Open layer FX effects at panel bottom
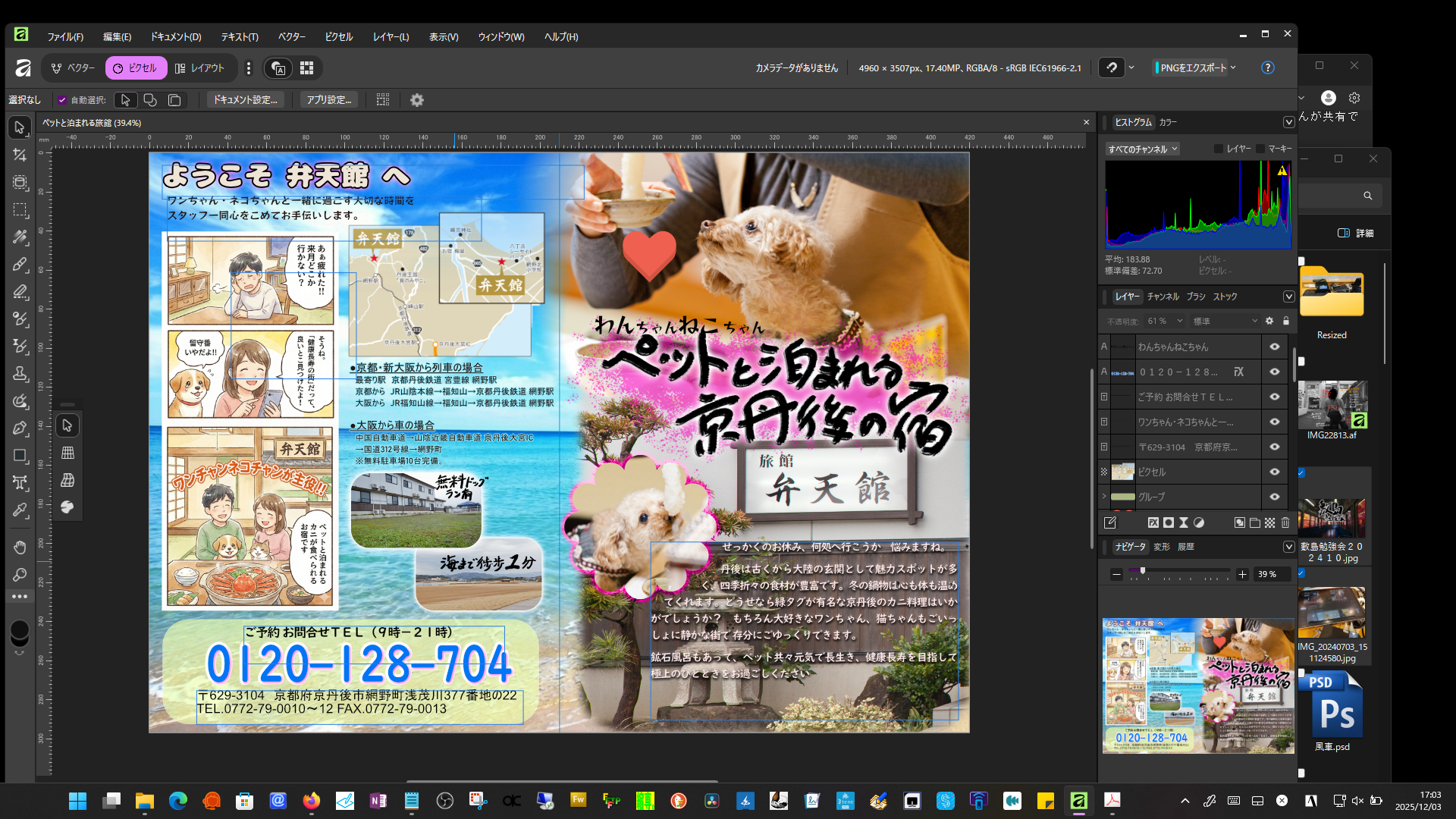This screenshot has width=1456, height=819. 1153,522
